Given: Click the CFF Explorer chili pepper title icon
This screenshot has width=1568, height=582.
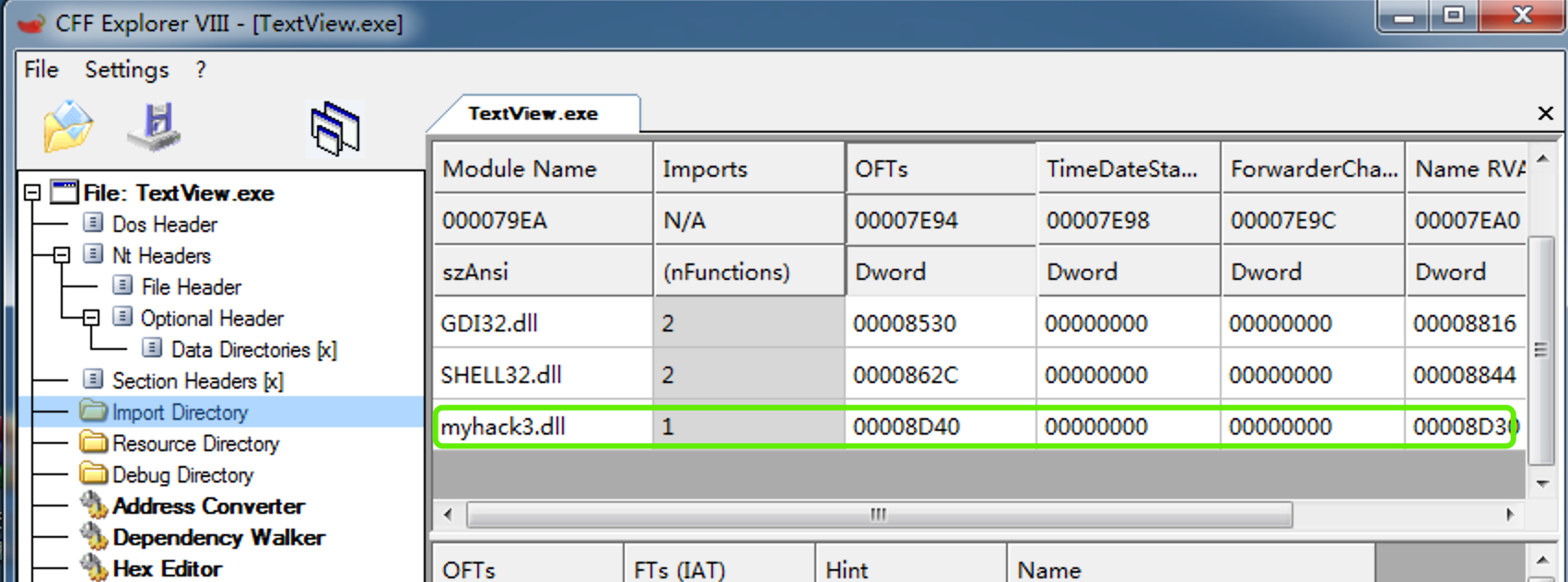Looking at the screenshot, I should pos(31,23).
